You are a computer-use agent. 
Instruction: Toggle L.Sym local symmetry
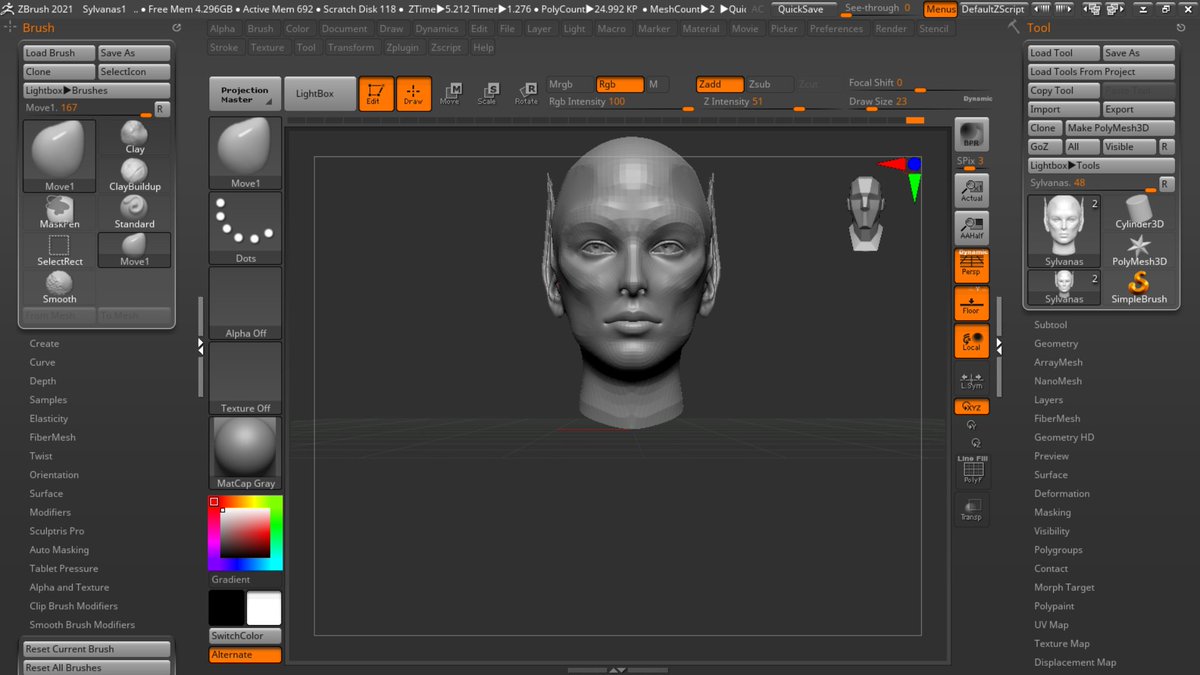click(972, 380)
